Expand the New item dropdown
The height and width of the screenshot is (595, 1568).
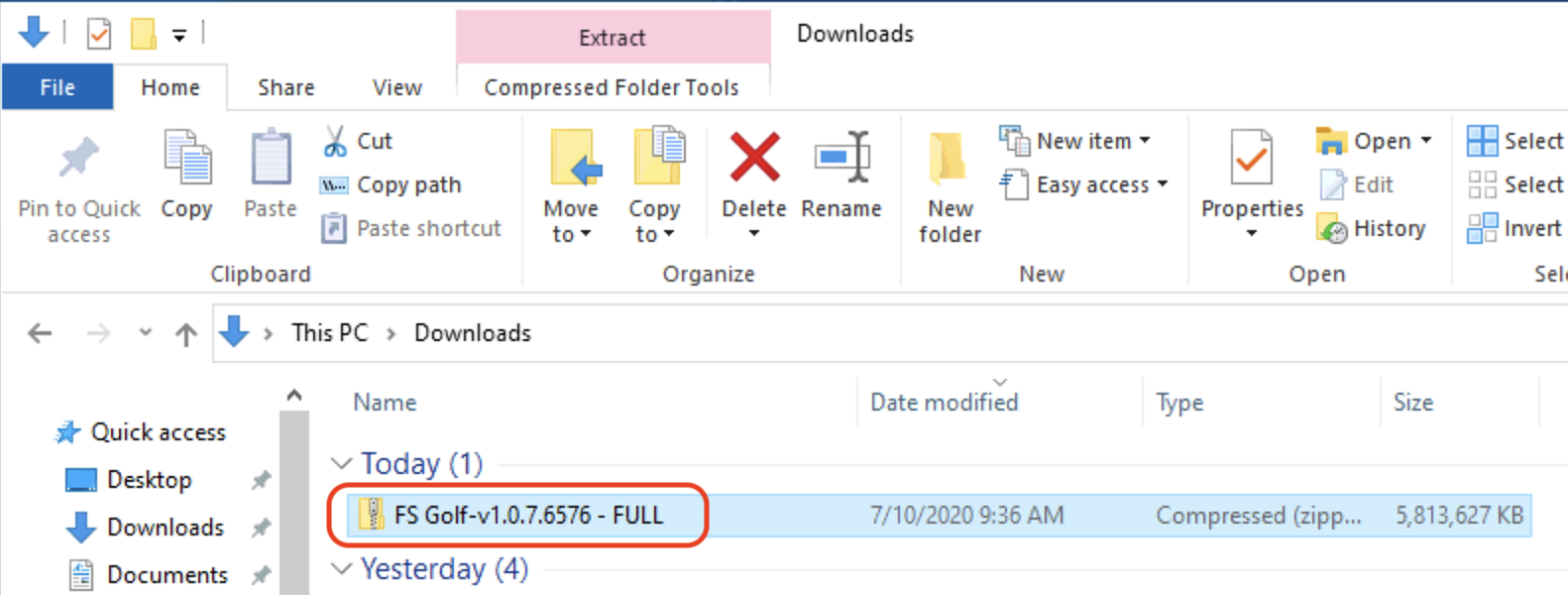1075,141
